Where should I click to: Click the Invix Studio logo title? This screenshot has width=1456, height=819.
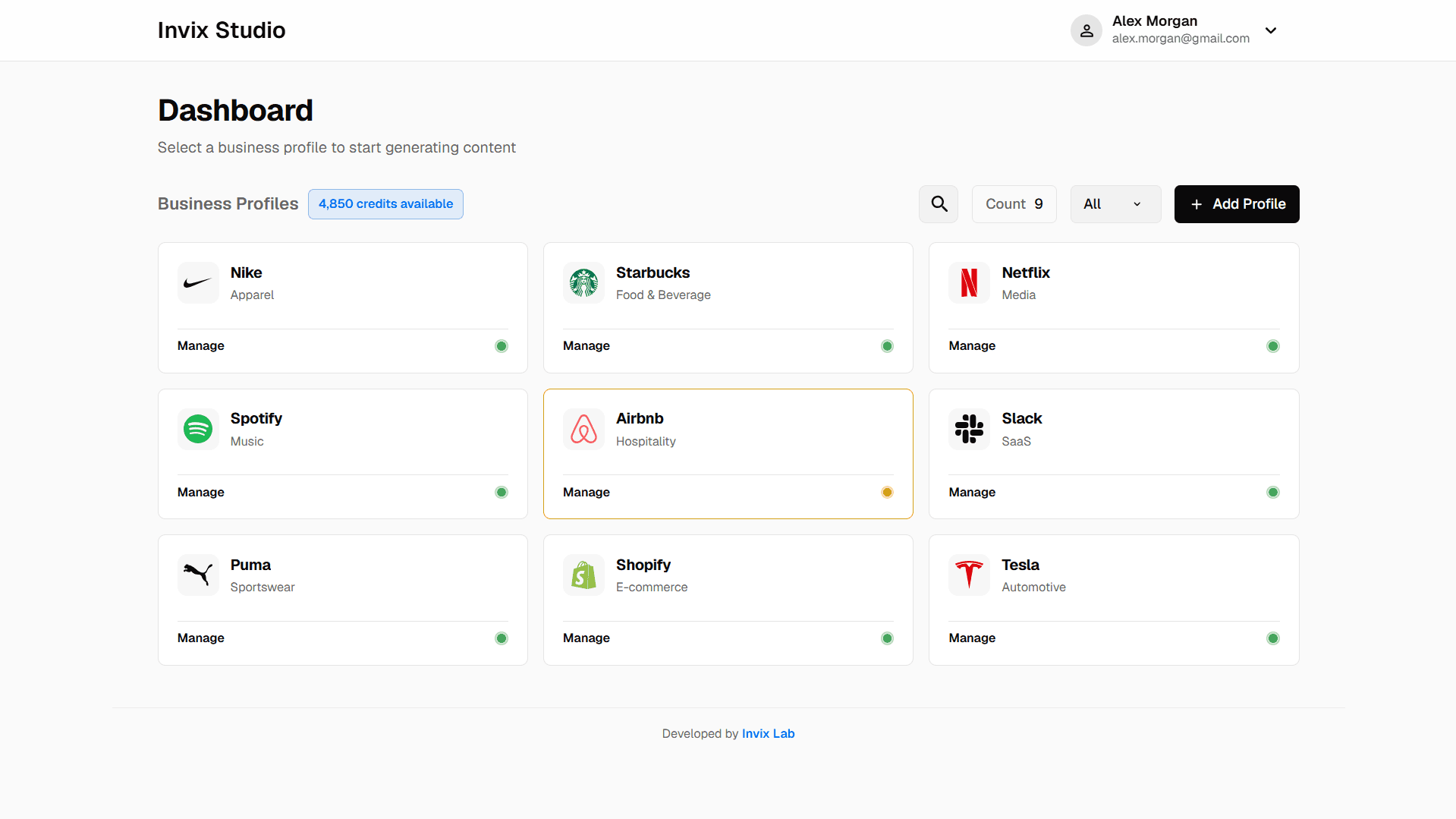tap(222, 30)
